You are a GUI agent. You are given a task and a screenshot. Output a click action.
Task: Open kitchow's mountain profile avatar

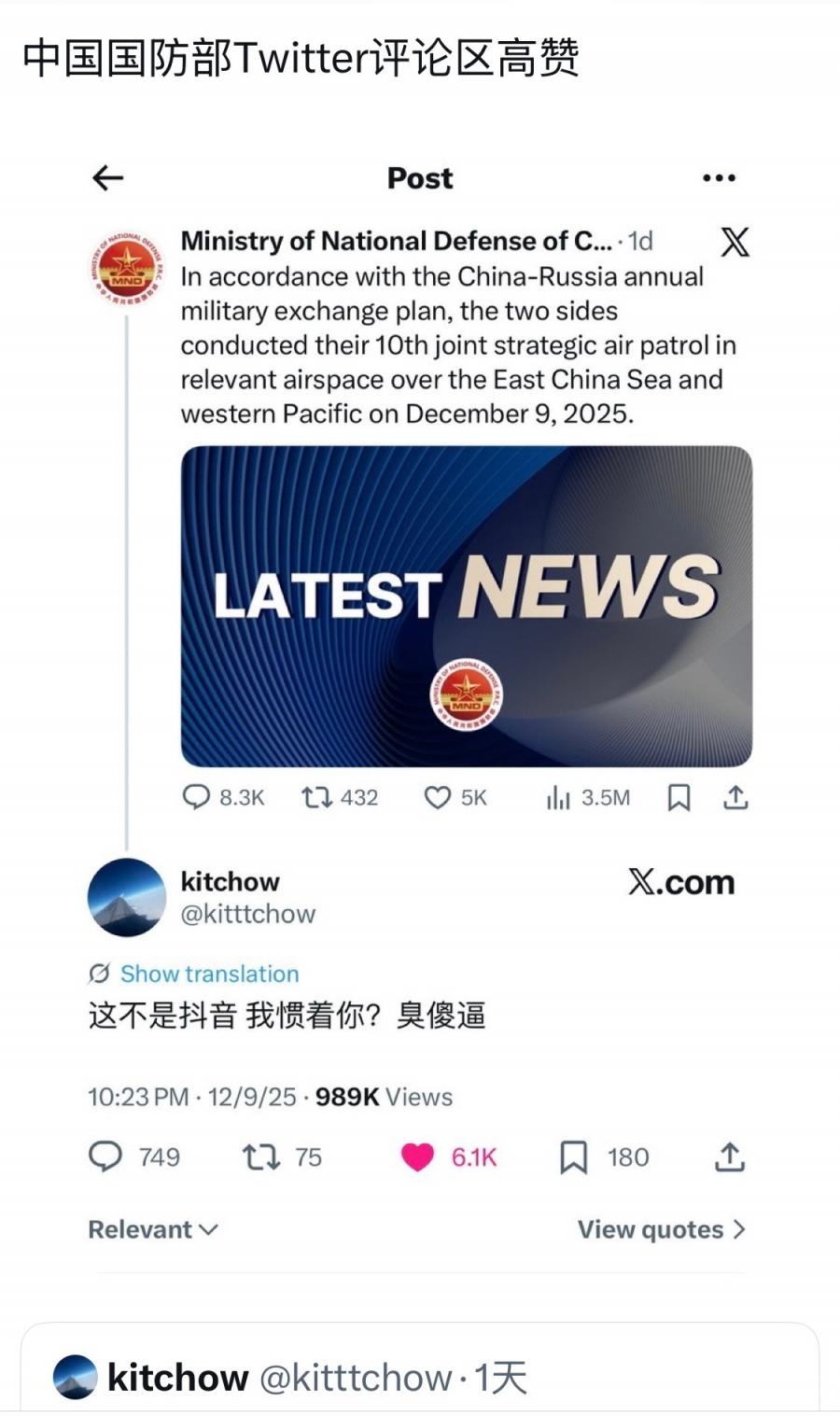pyautogui.click(x=127, y=897)
